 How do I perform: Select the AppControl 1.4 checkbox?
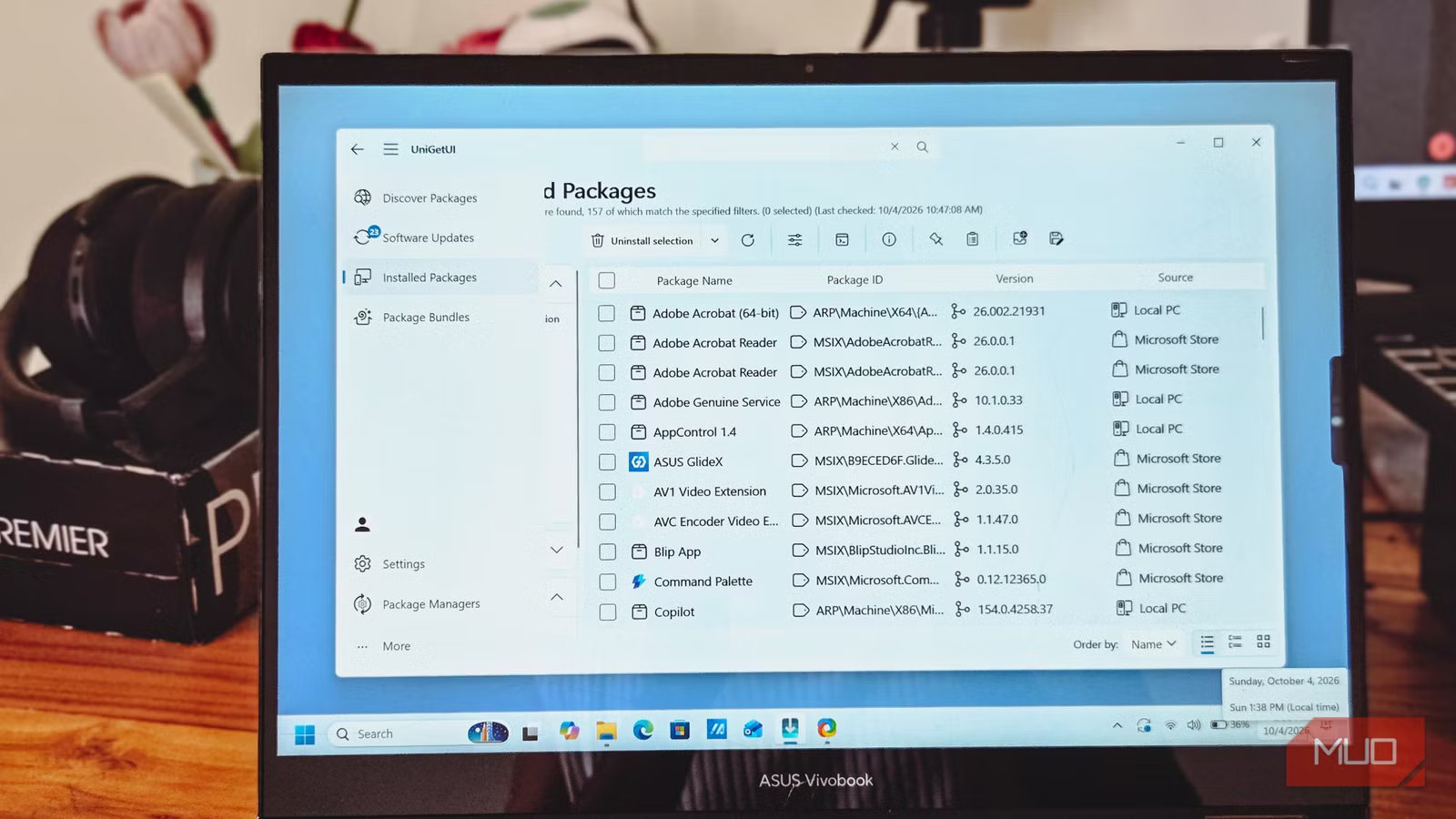tap(607, 432)
